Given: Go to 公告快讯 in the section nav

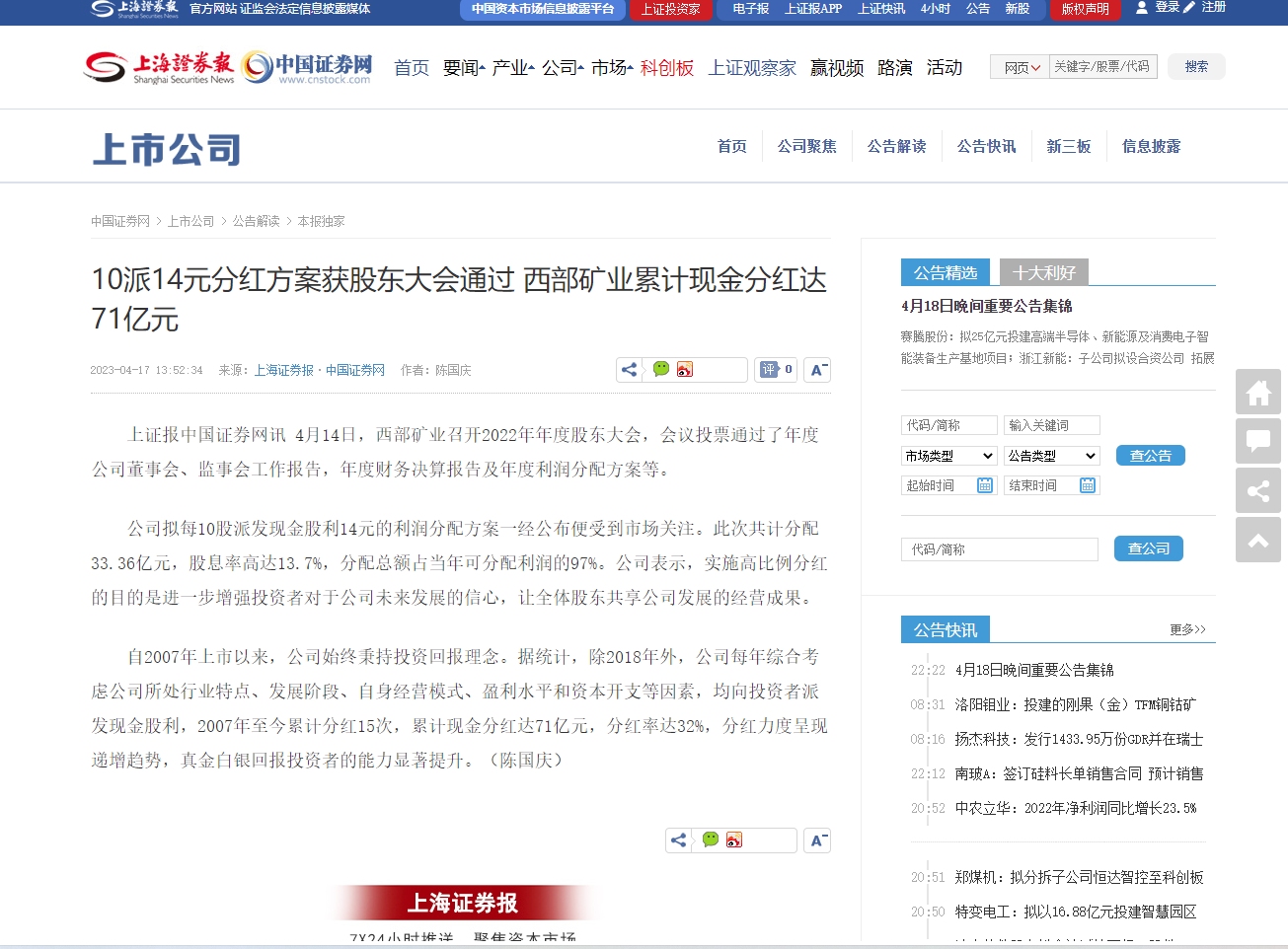Looking at the screenshot, I should click(x=986, y=146).
